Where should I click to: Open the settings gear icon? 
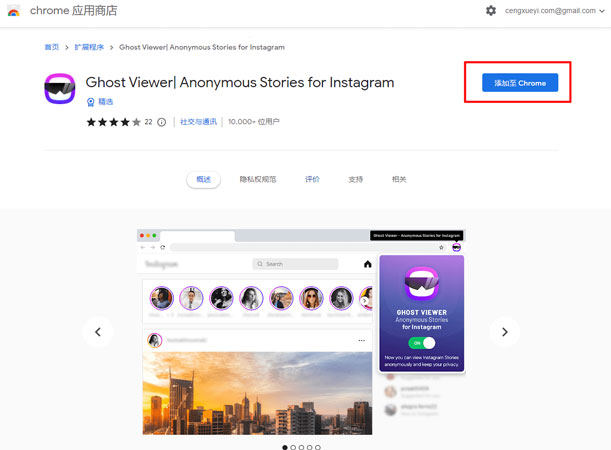(x=491, y=11)
